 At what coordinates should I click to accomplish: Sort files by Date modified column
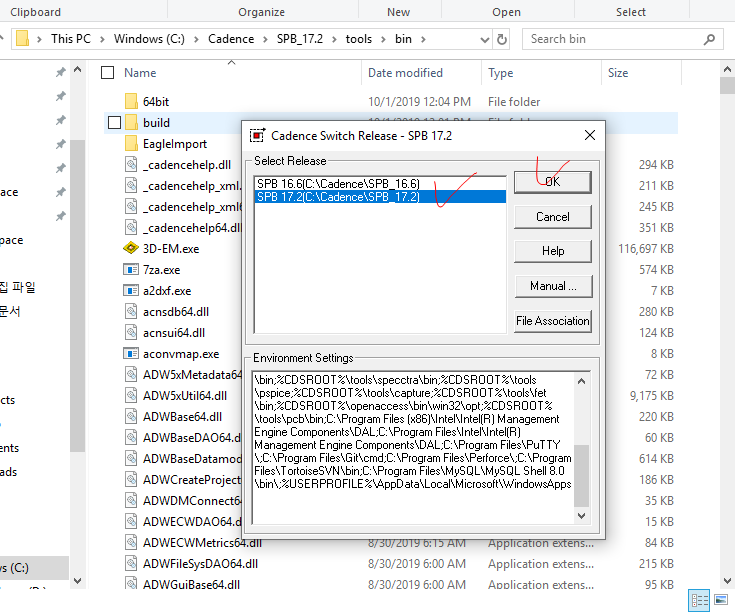[x=405, y=73]
